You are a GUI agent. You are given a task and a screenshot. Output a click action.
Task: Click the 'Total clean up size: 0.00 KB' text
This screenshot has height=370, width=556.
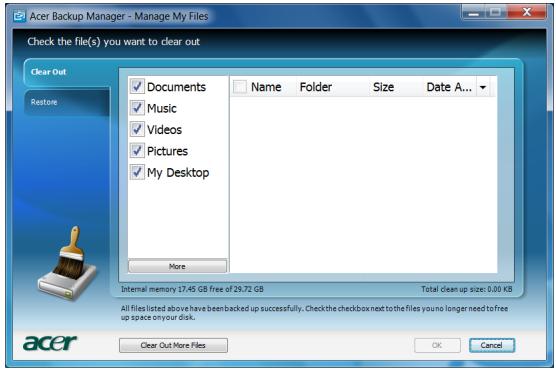click(467, 289)
